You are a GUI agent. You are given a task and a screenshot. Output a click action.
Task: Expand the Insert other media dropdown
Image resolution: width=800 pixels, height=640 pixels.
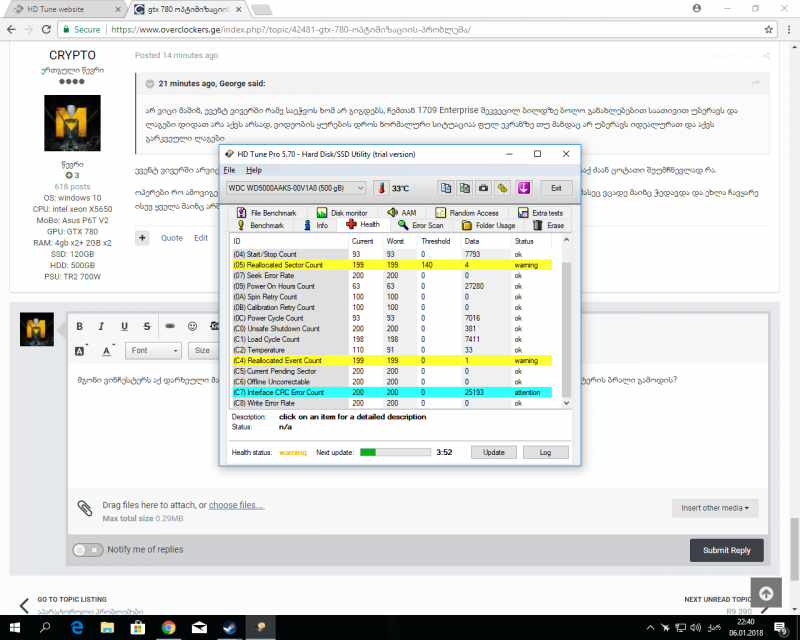(718, 507)
